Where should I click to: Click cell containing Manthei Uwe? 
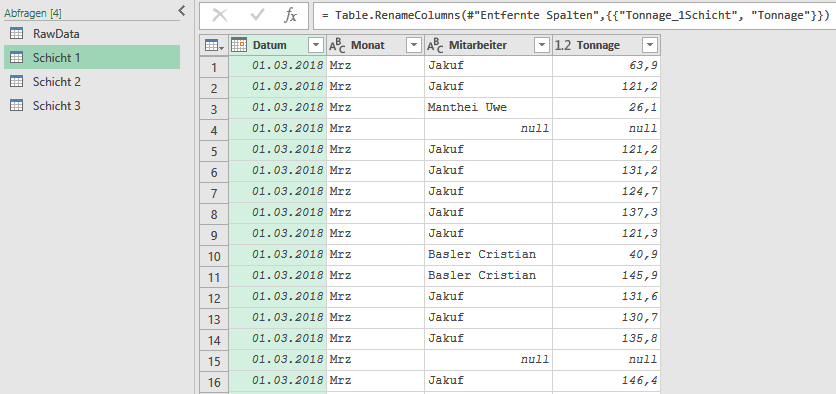tap(488, 108)
